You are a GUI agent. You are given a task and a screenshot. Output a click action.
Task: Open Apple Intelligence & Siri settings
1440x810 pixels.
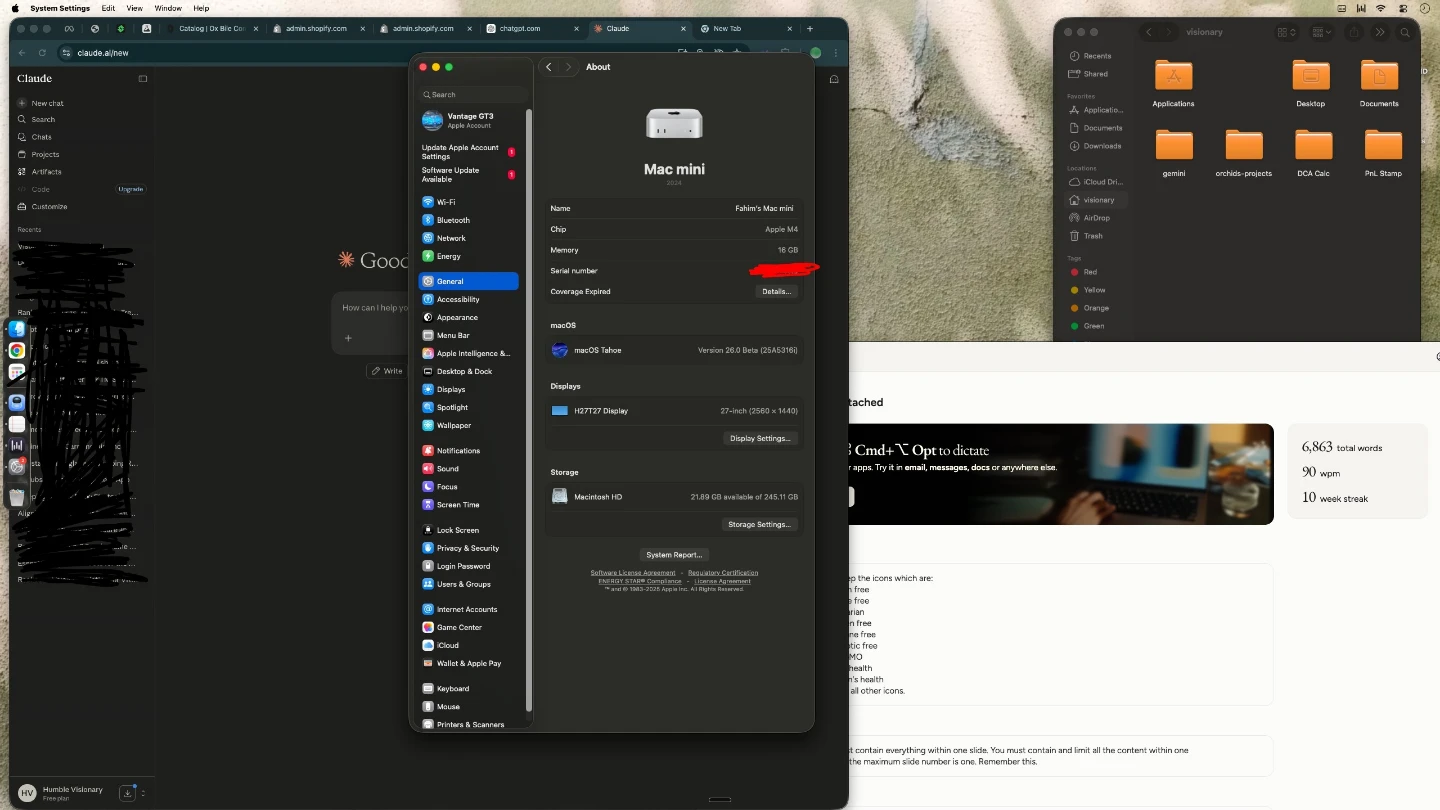(468, 353)
